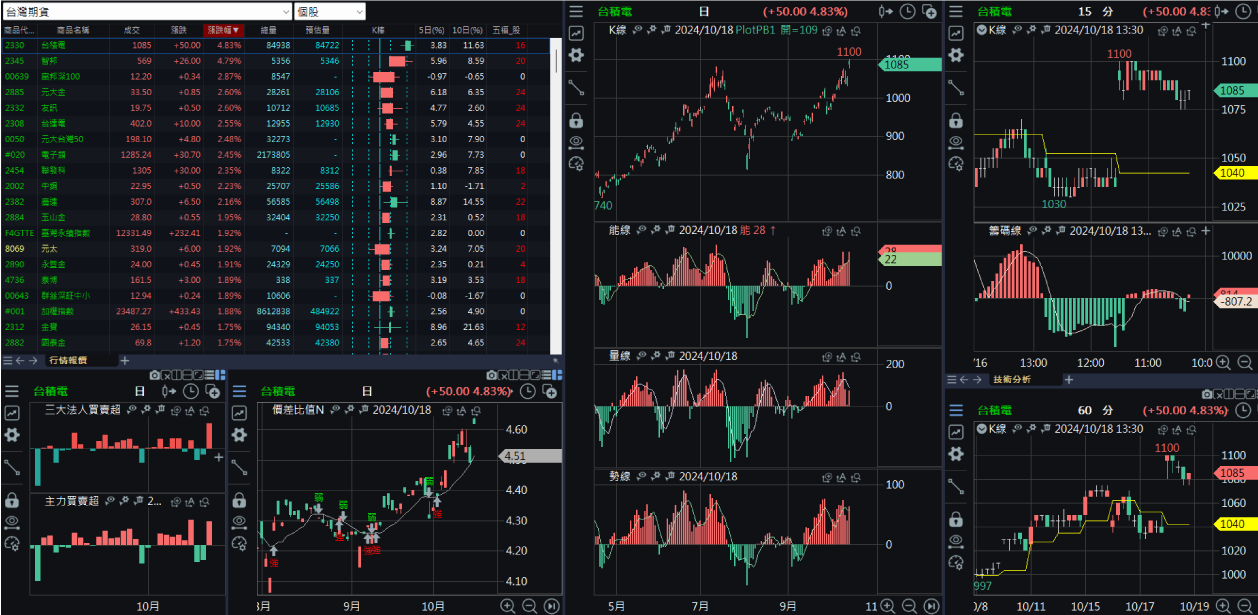Select the 行情報價 tab
Viewport: 1258px width, 615px height.
(x=68, y=360)
